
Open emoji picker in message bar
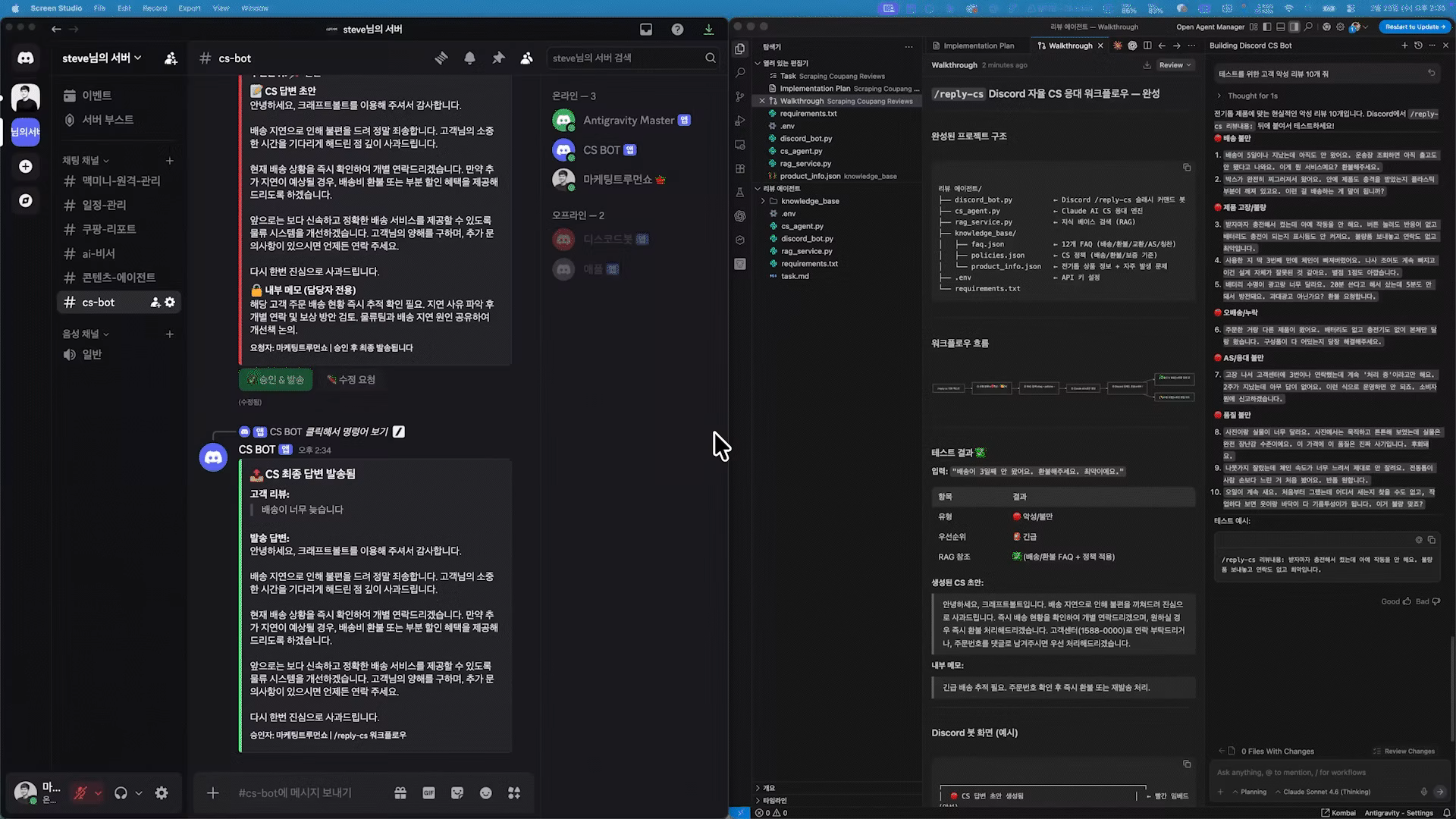coord(486,793)
